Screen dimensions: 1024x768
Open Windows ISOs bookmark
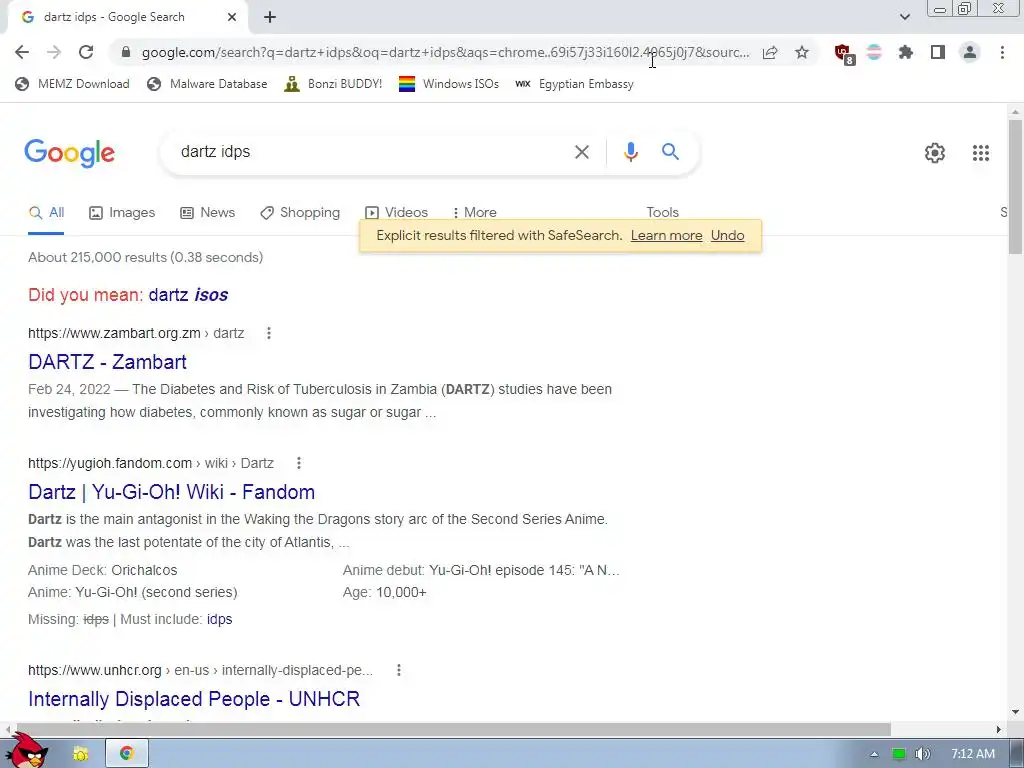tap(449, 84)
